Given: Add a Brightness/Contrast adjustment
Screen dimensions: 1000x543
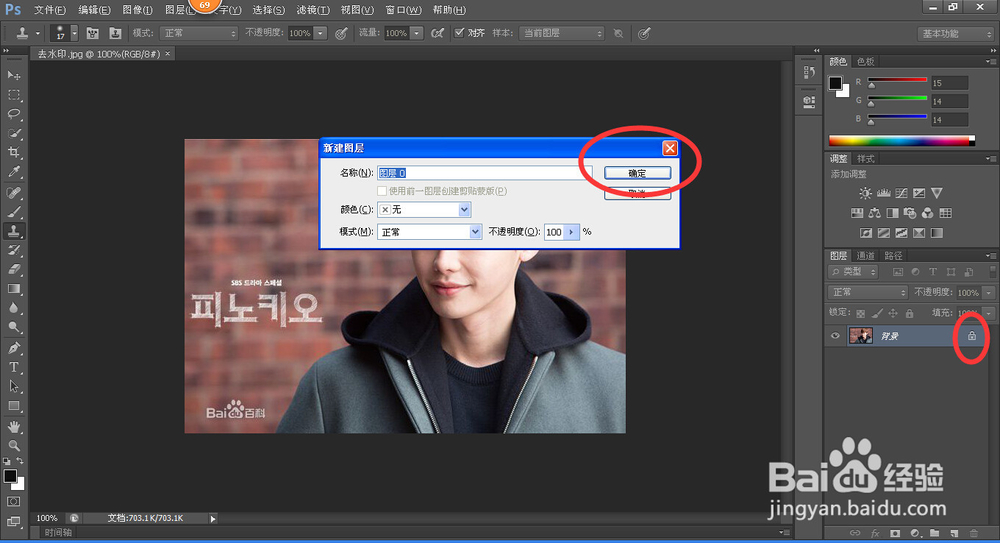Looking at the screenshot, I should (865, 193).
